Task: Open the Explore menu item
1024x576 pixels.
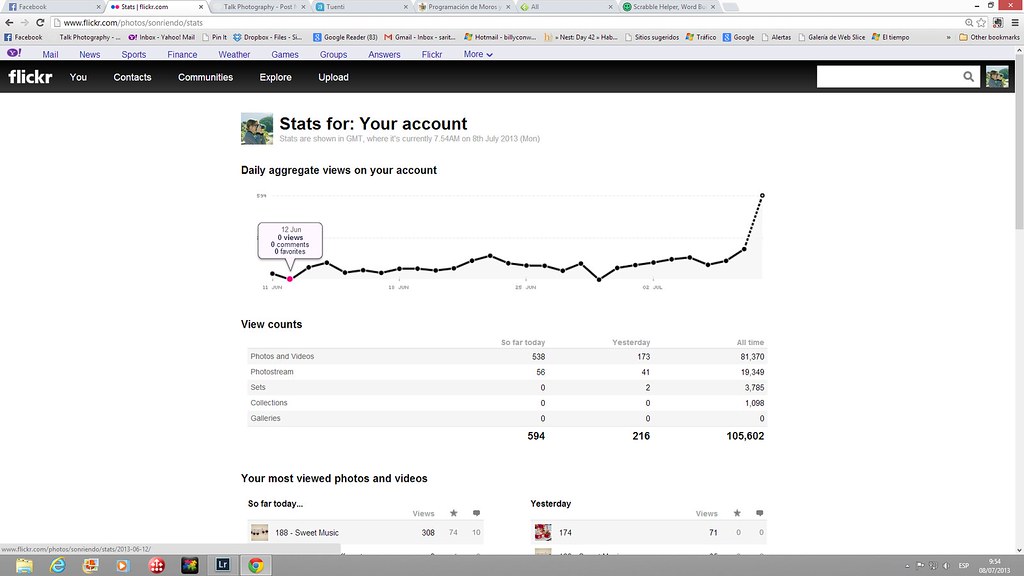Action: (275, 77)
